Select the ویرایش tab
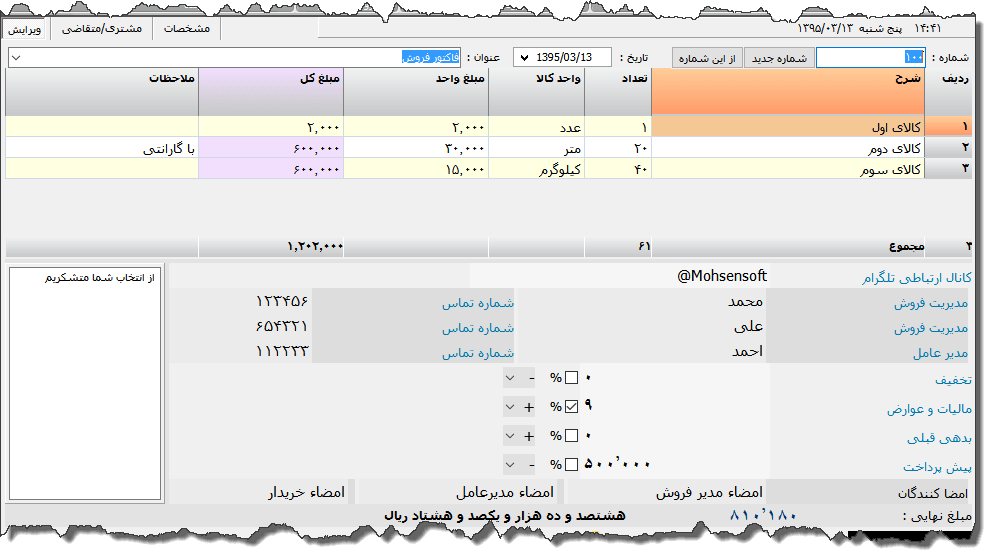 point(25,29)
